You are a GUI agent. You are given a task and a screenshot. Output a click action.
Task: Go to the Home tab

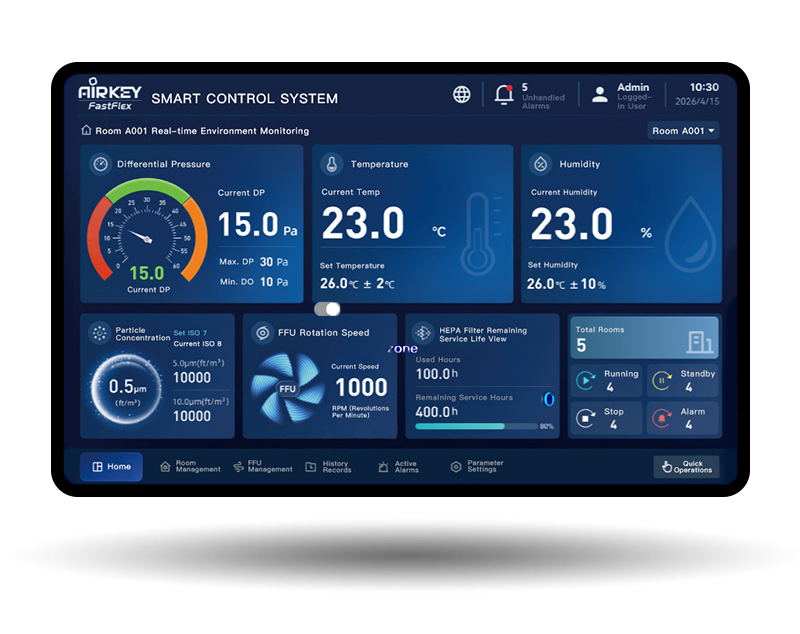click(x=111, y=467)
